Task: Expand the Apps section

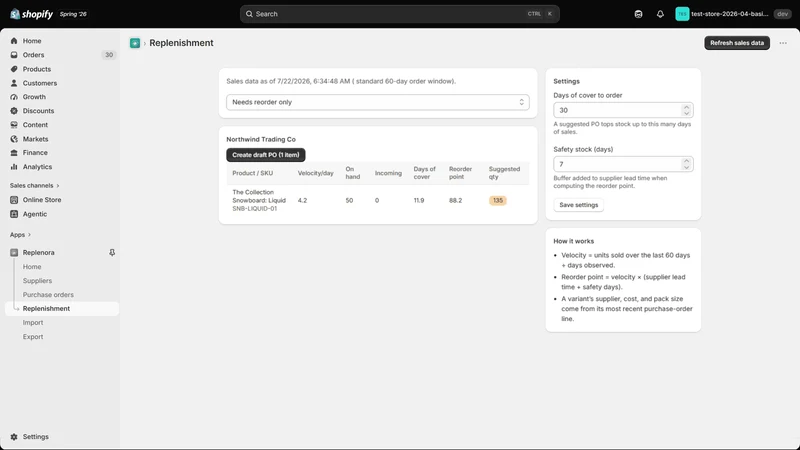Action: tap(20, 235)
